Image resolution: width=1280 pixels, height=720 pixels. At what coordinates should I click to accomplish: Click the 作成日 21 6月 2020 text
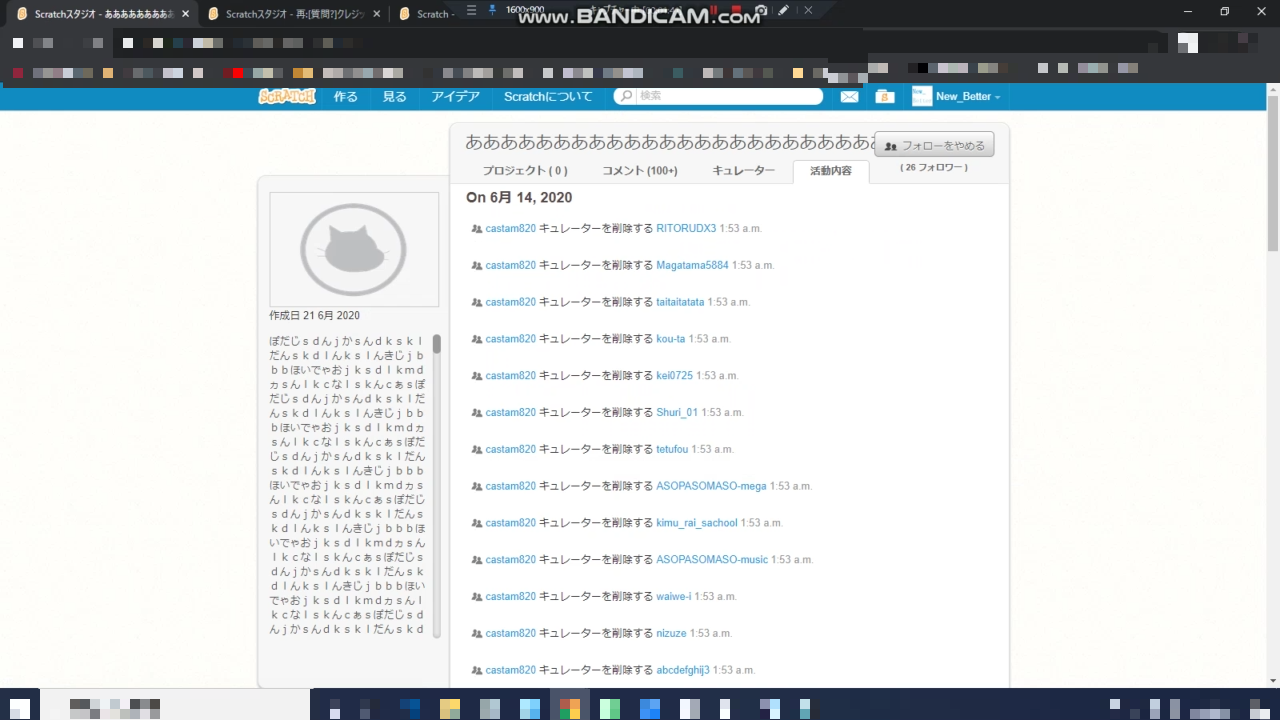[x=315, y=316]
